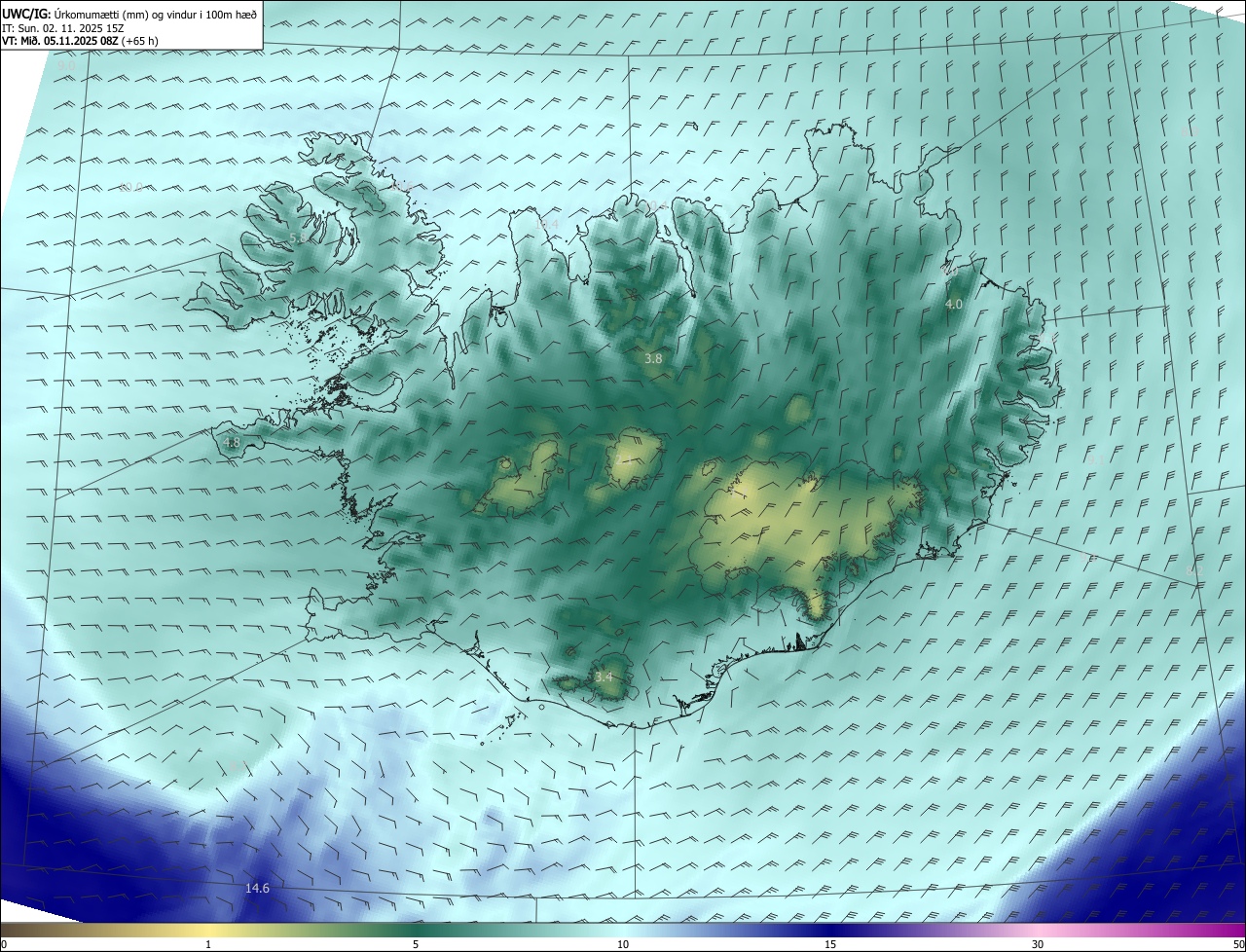Click the '0' tick on the color scale
The width and height of the screenshot is (1246, 952).
click(4, 944)
